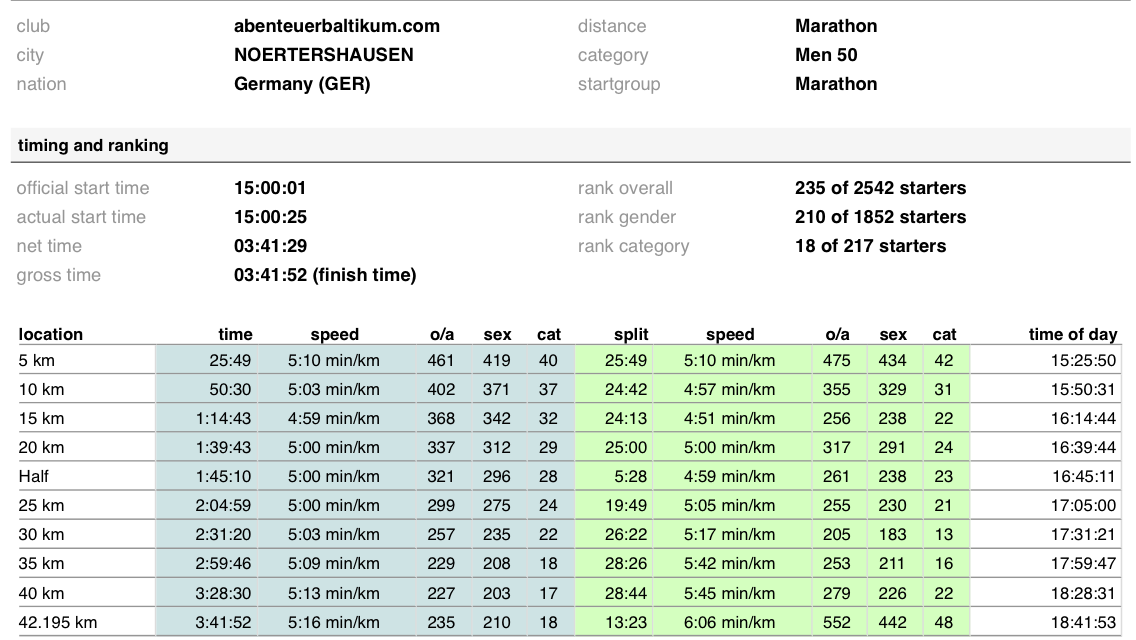Click the nation value Germany (GER)

(302, 84)
